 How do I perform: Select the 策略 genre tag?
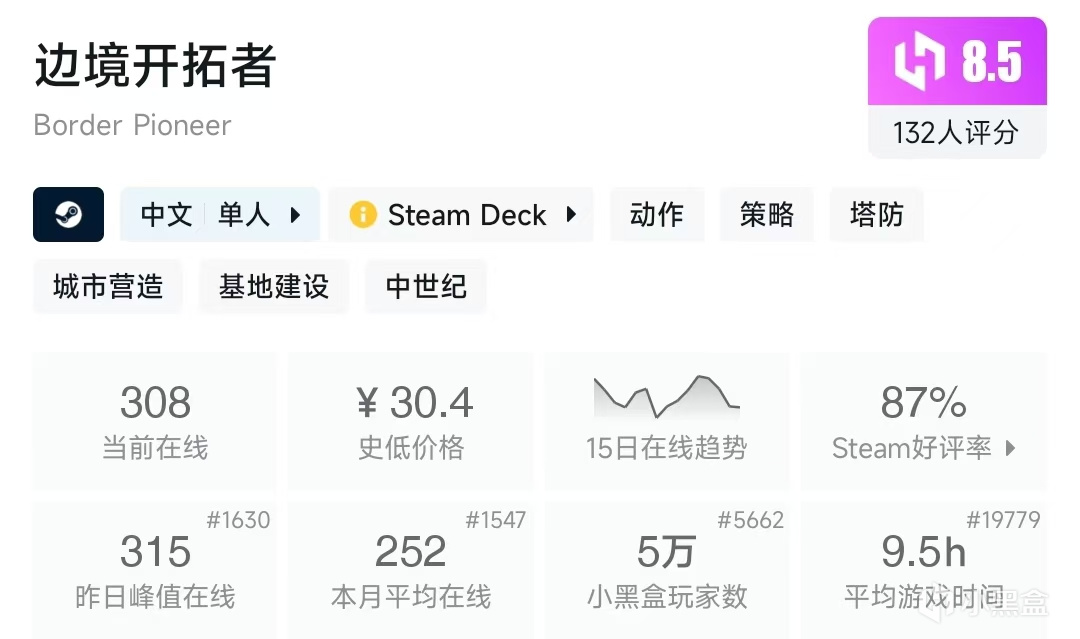tap(766, 215)
